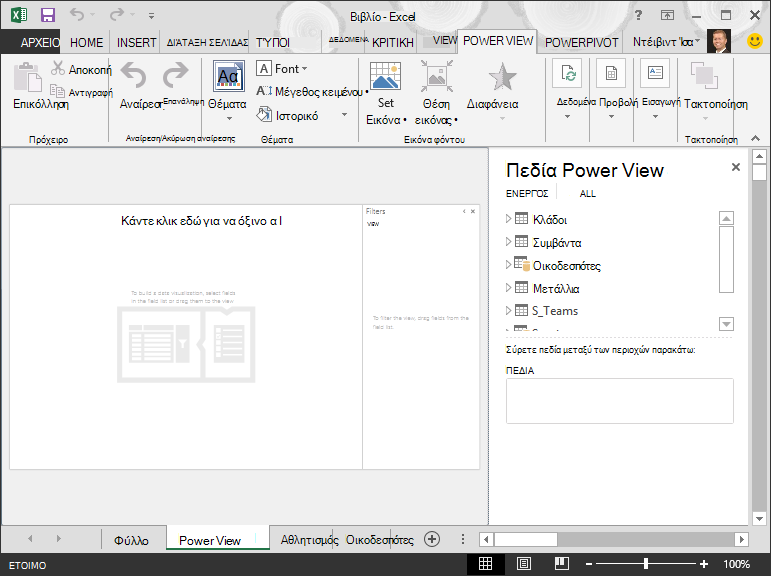Select the ΕΝΕΡΓΟΣ fields filter
The height and width of the screenshot is (576, 771).
527,194
